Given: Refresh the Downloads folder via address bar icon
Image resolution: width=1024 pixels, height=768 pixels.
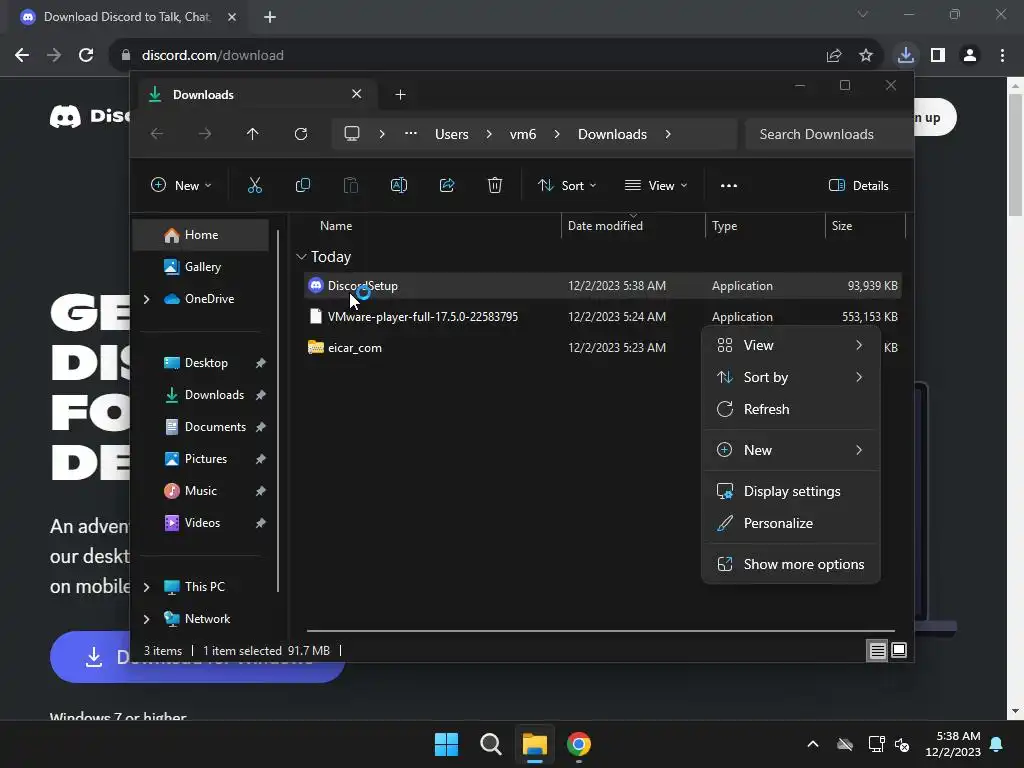Looking at the screenshot, I should click(x=301, y=134).
